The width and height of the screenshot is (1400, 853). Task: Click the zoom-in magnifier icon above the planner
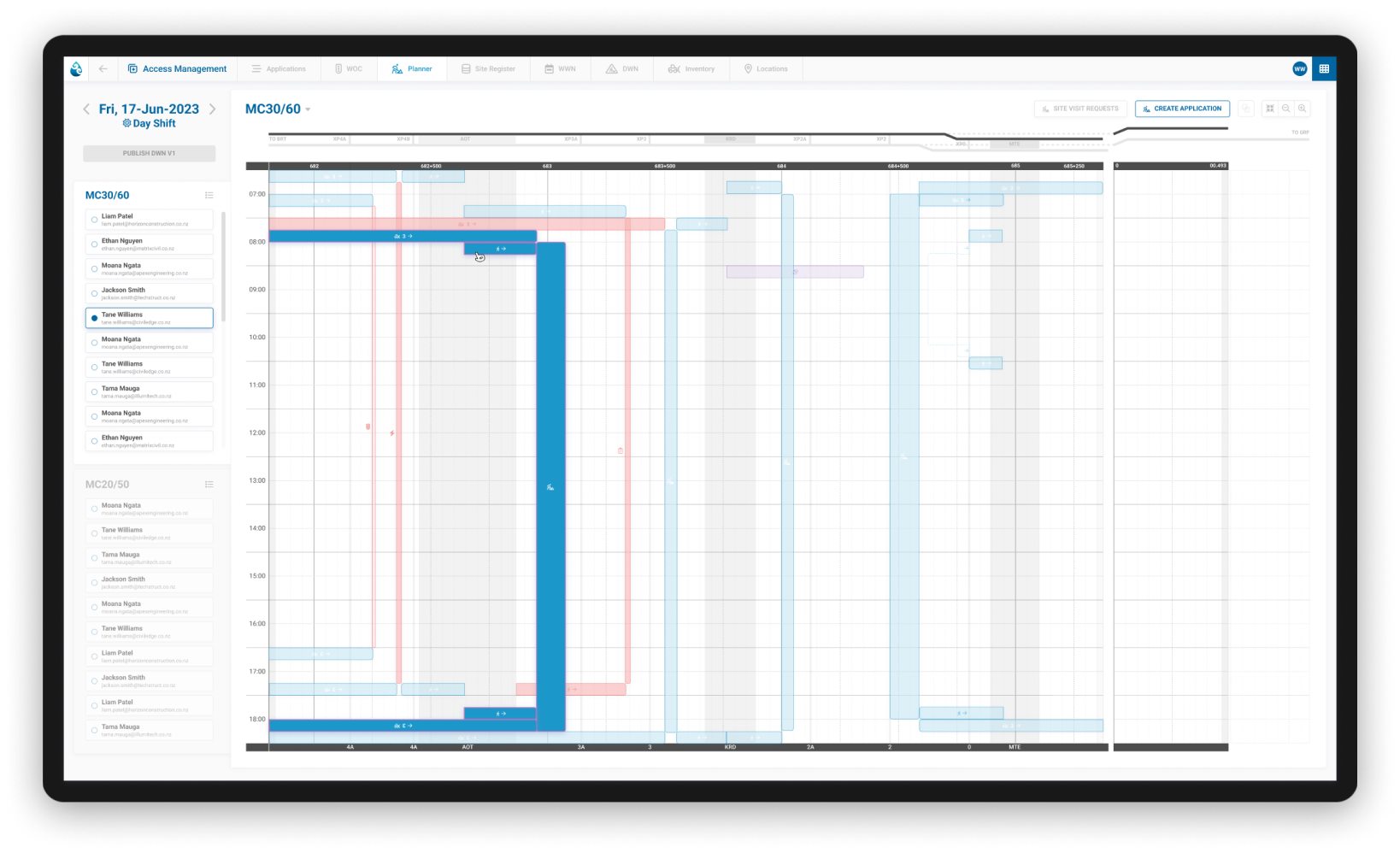1303,109
